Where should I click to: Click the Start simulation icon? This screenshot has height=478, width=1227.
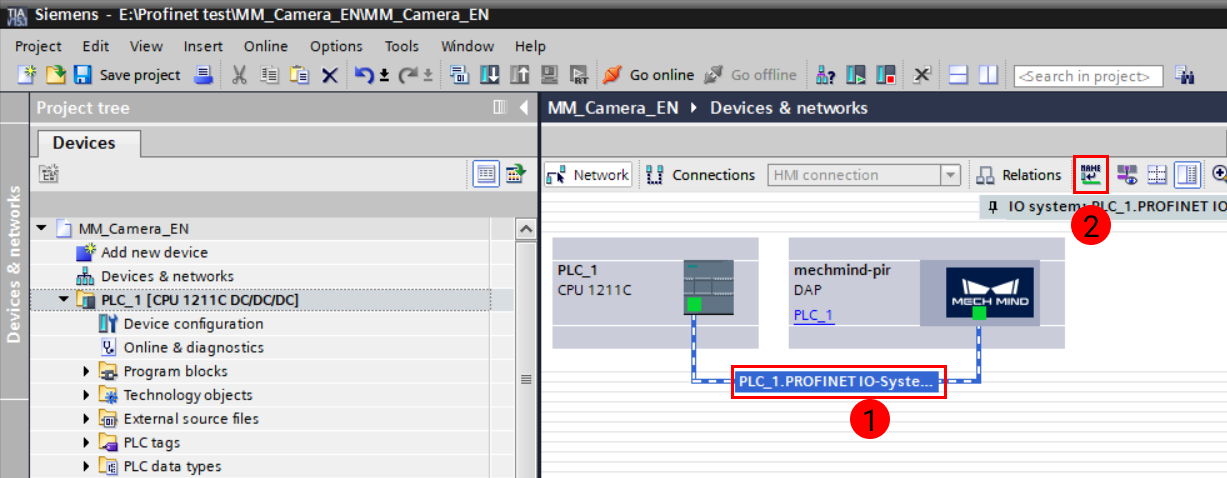tap(549, 75)
